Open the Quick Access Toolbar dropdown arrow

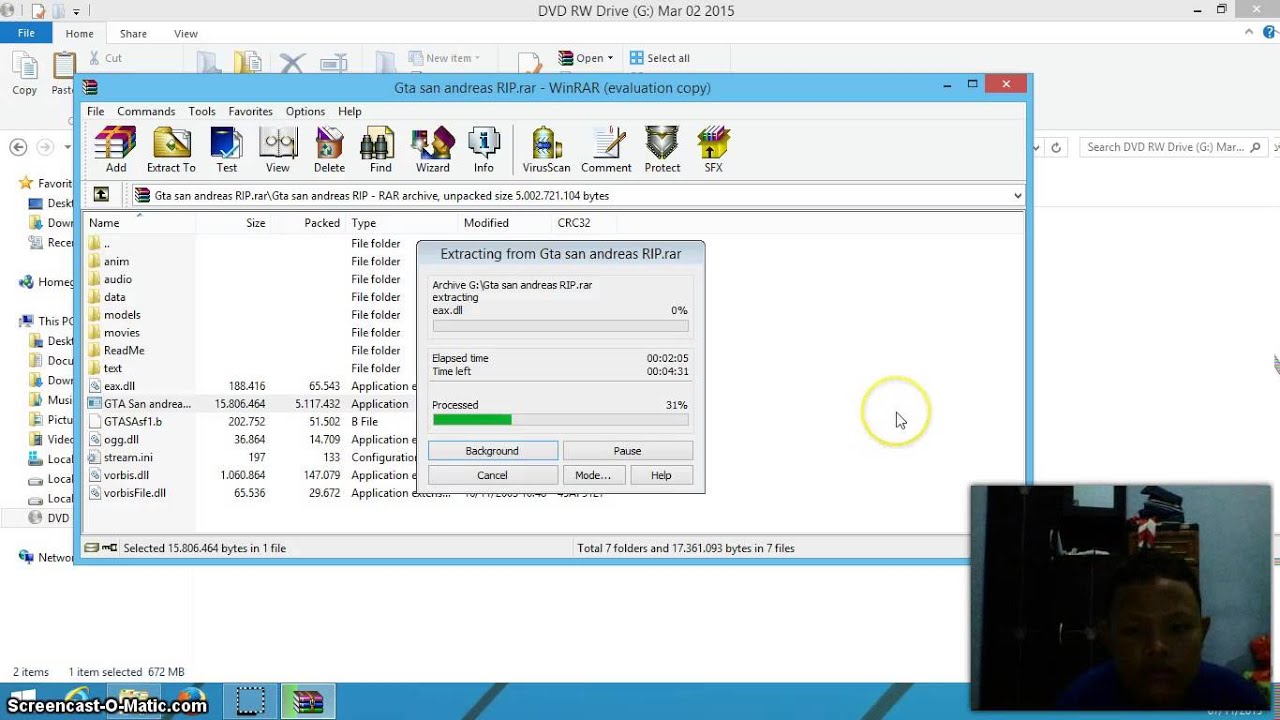[76, 11]
